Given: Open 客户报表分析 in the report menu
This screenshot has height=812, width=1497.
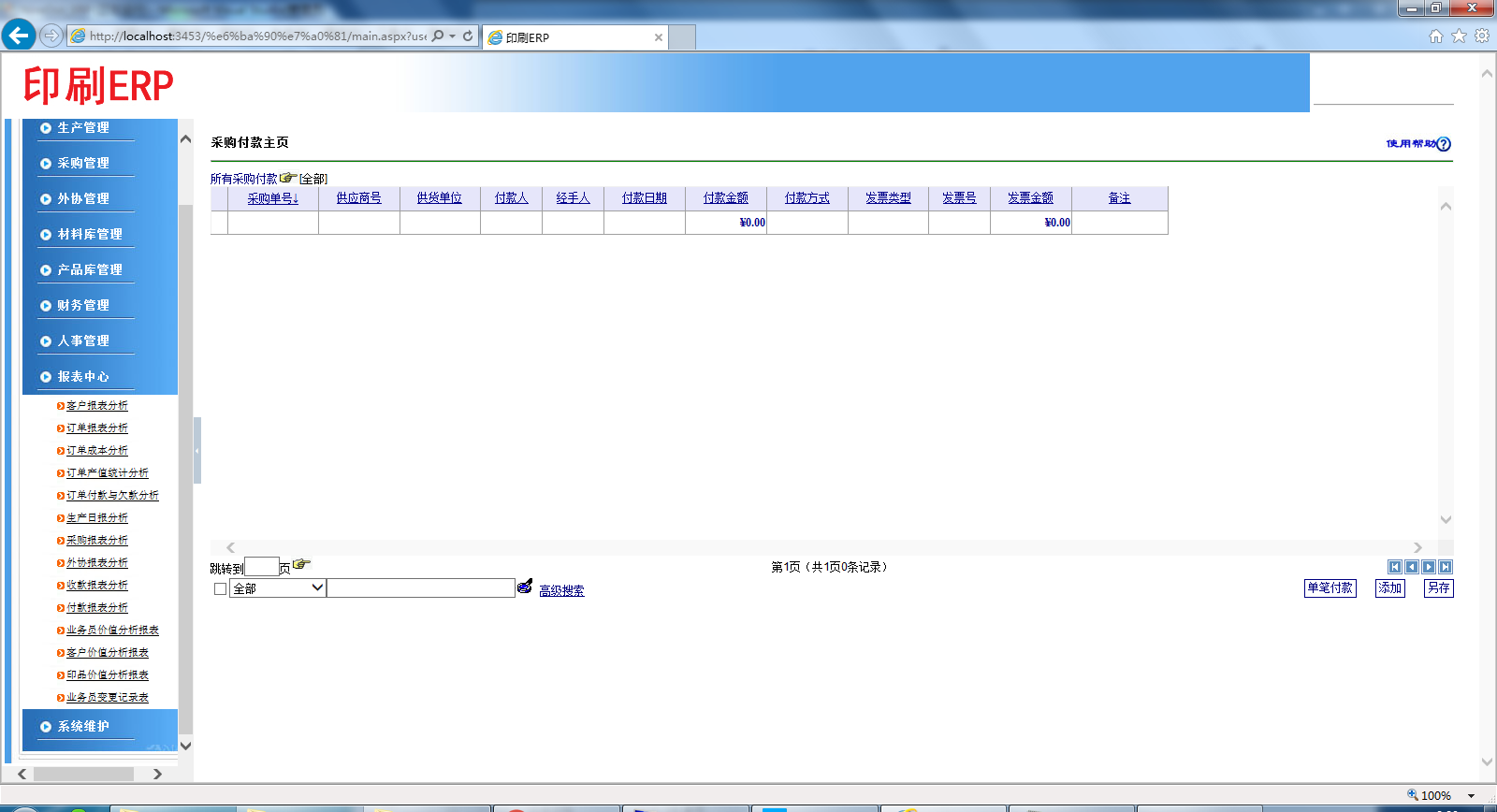Looking at the screenshot, I should point(97,406).
